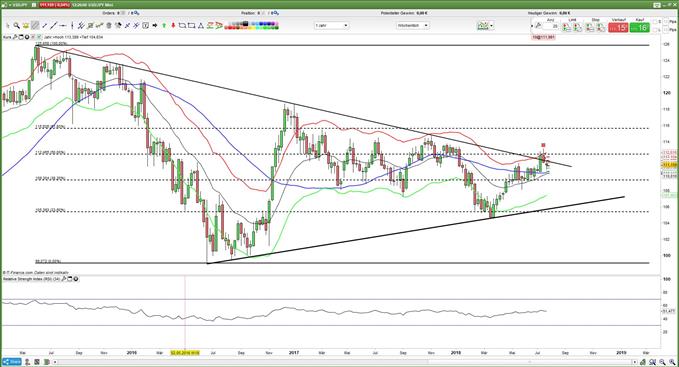Click the chart indicator button icon
The height and width of the screenshot is (367, 679).
click(483, 26)
